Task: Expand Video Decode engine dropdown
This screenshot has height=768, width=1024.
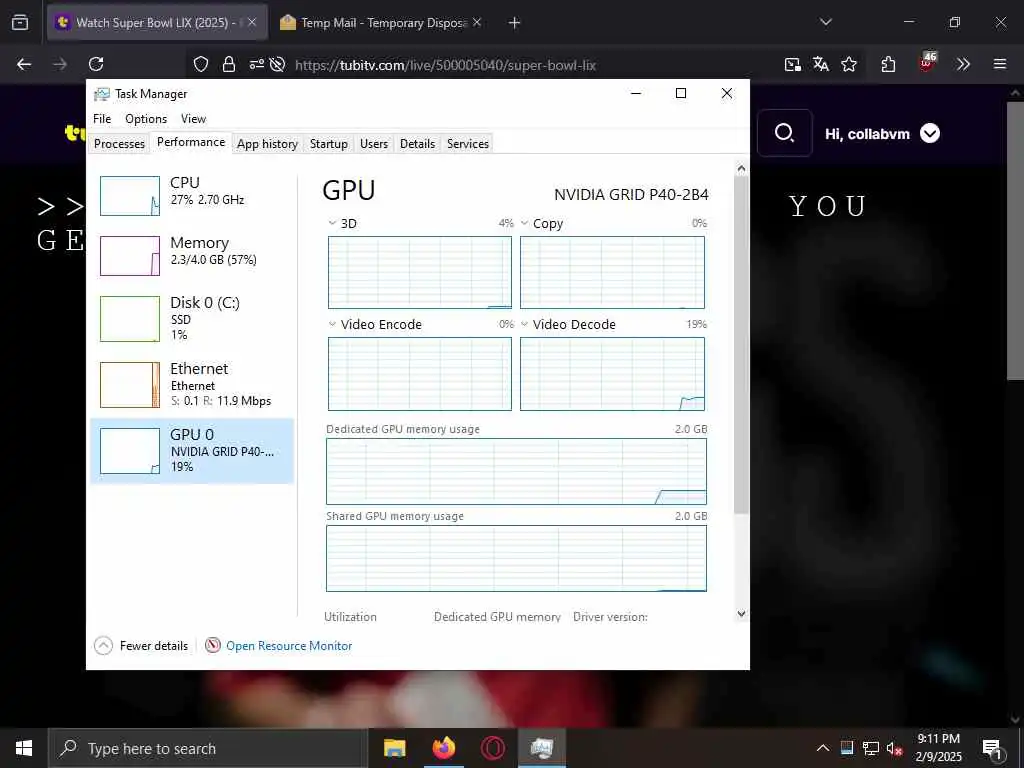Action: point(524,324)
